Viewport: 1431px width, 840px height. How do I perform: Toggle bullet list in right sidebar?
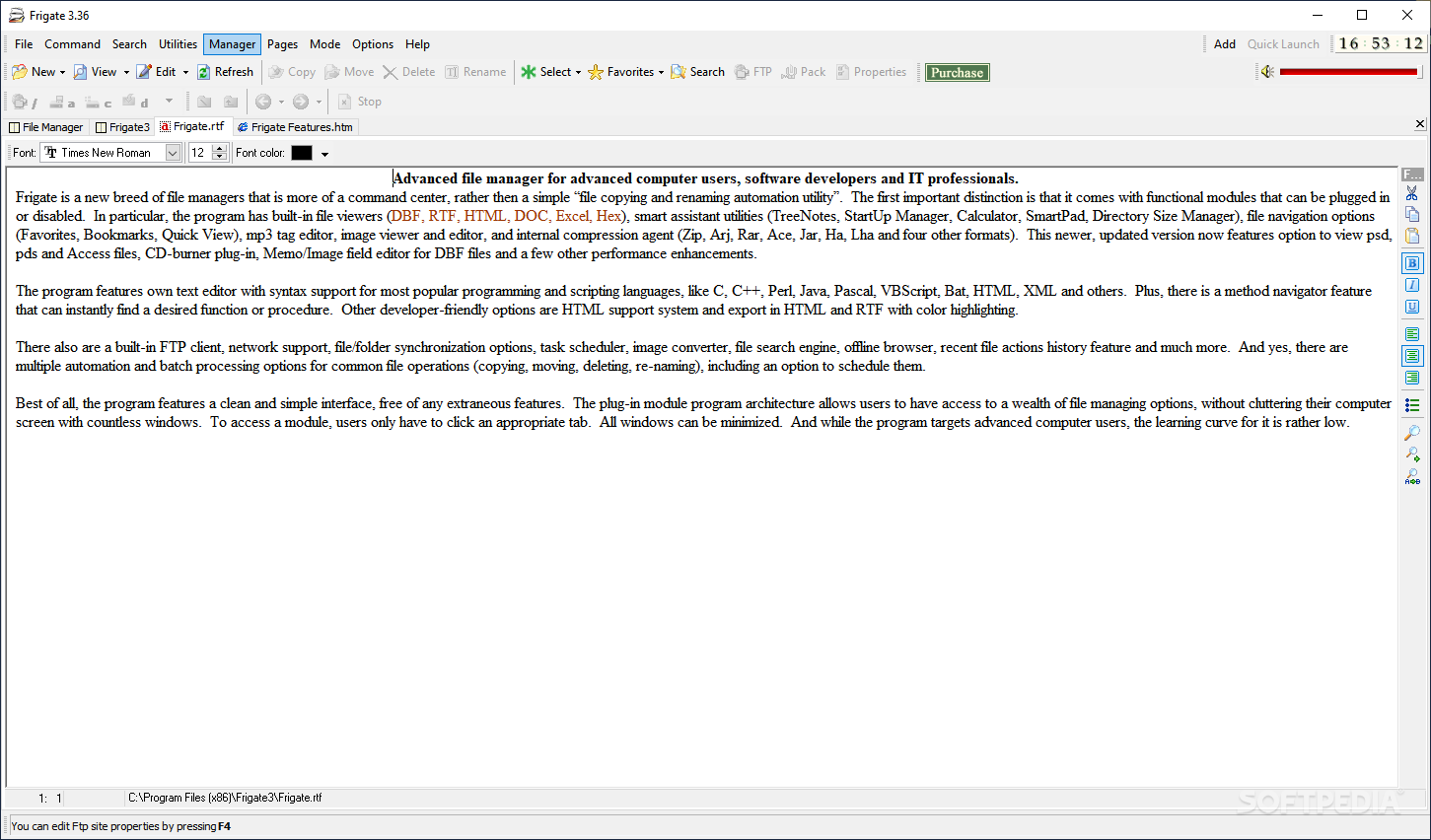tap(1412, 405)
